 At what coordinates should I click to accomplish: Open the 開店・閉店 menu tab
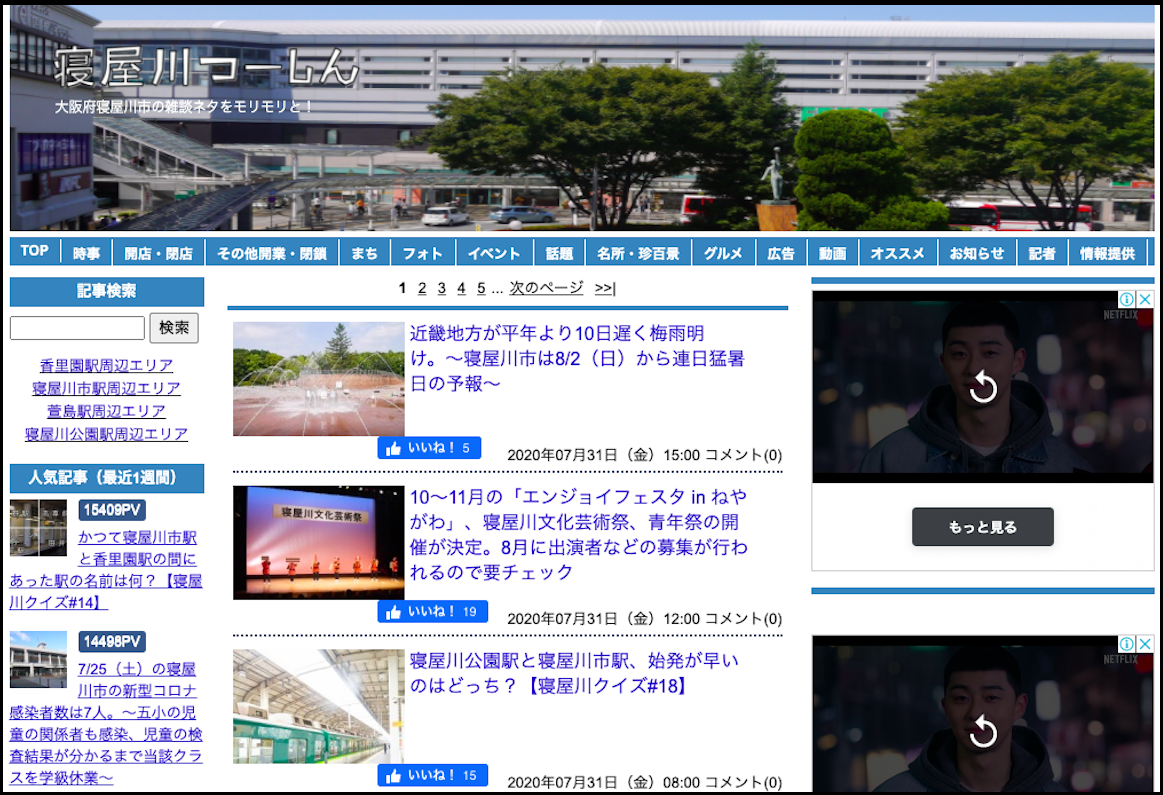[158, 253]
